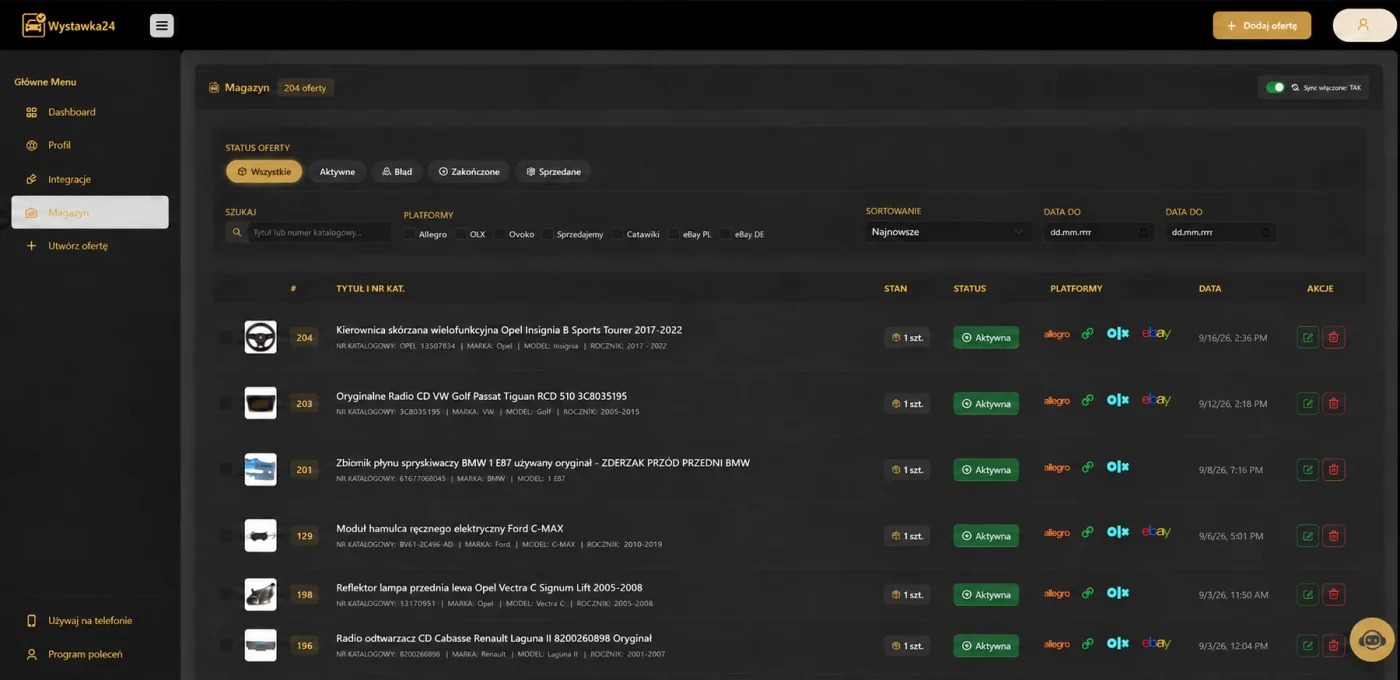Click the Dodaj ofertę button
Viewport: 1400px width, 680px height.
[1262, 26]
